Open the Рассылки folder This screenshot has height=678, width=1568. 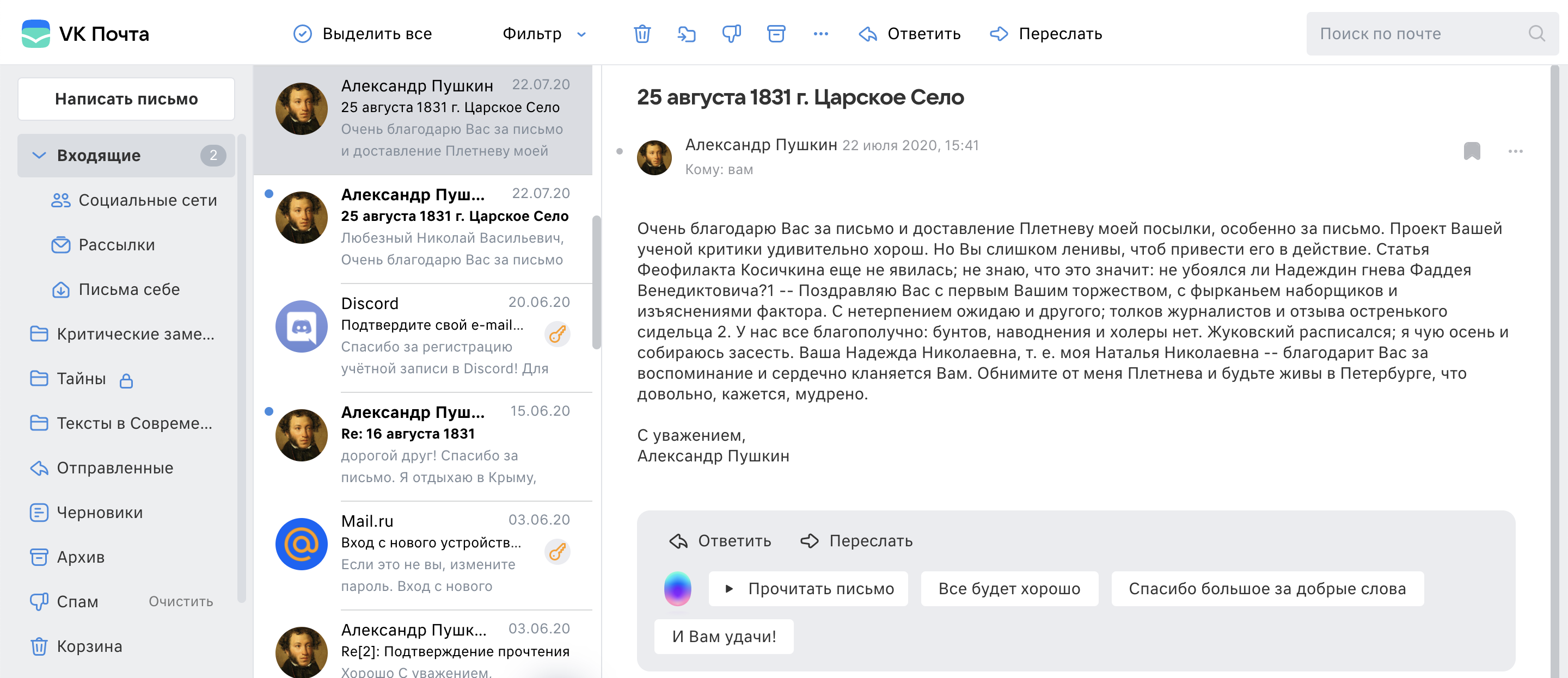click(x=103, y=245)
